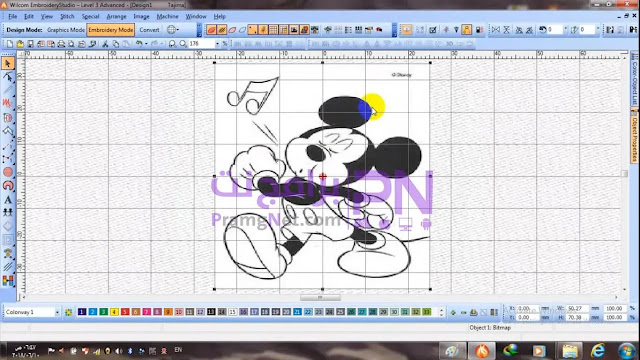Open the zoom percentage dropdown

point(217,44)
